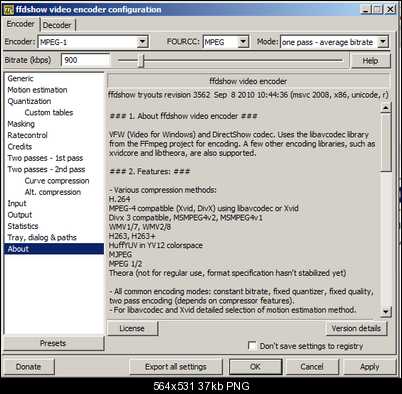This screenshot has width=402, height=394.
Task: Click the Help button
Action: (370, 61)
